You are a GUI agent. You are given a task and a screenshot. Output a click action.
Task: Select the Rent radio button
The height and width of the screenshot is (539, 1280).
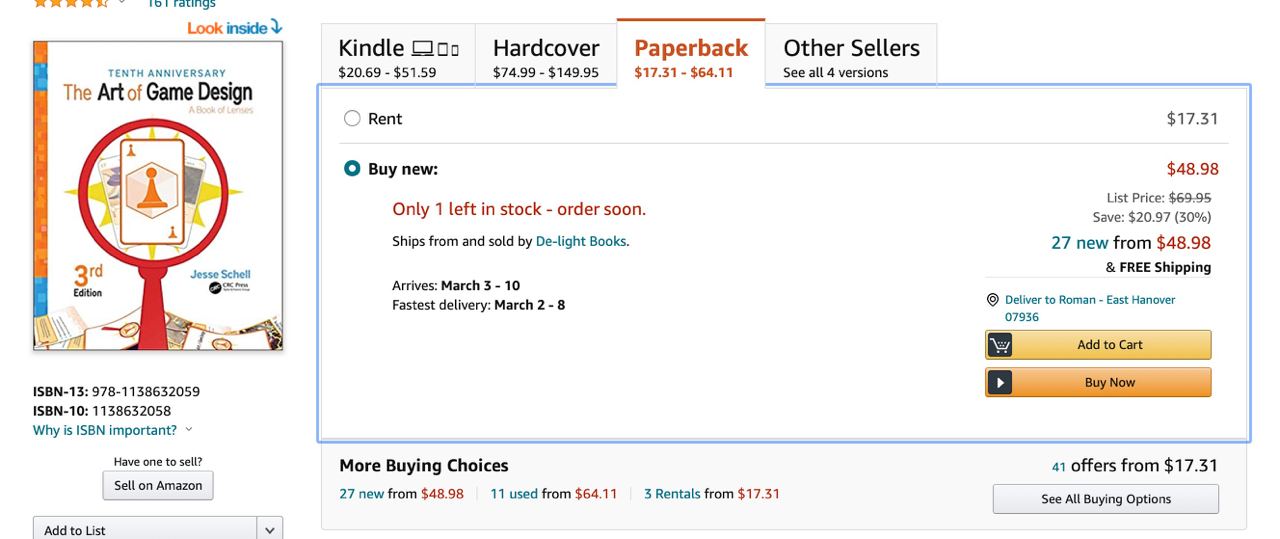tap(352, 119)
